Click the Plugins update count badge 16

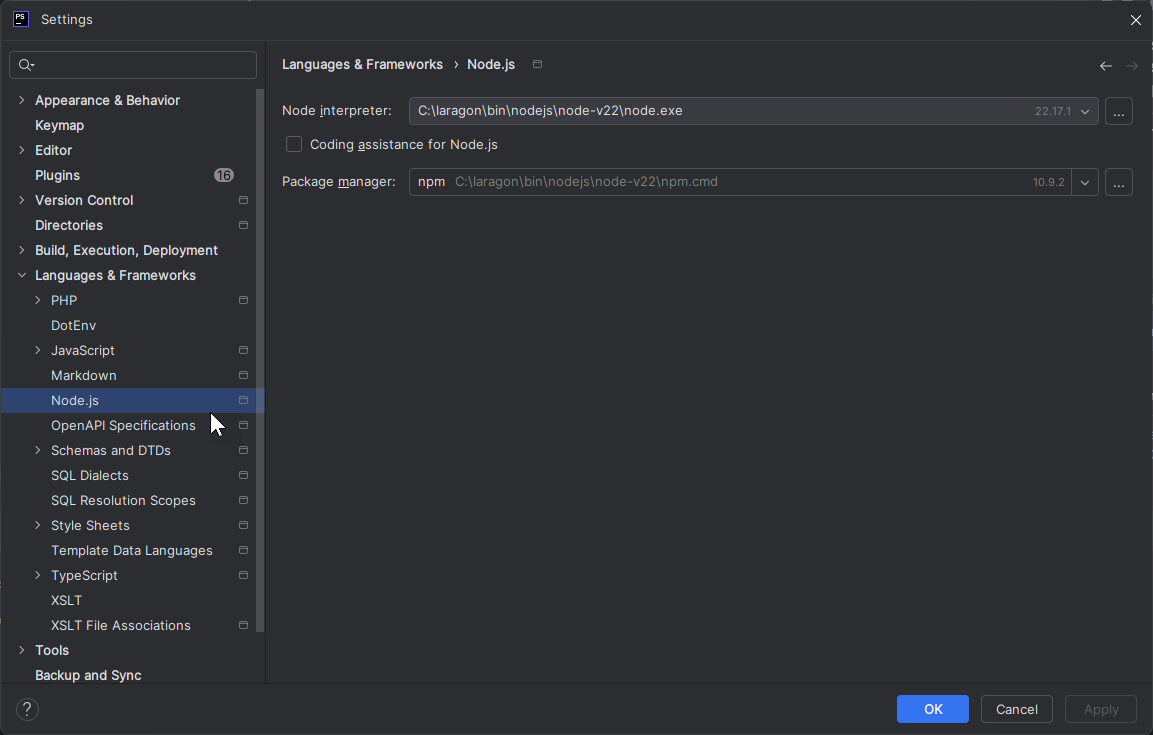pyautogui.click(x=224, y=175)
